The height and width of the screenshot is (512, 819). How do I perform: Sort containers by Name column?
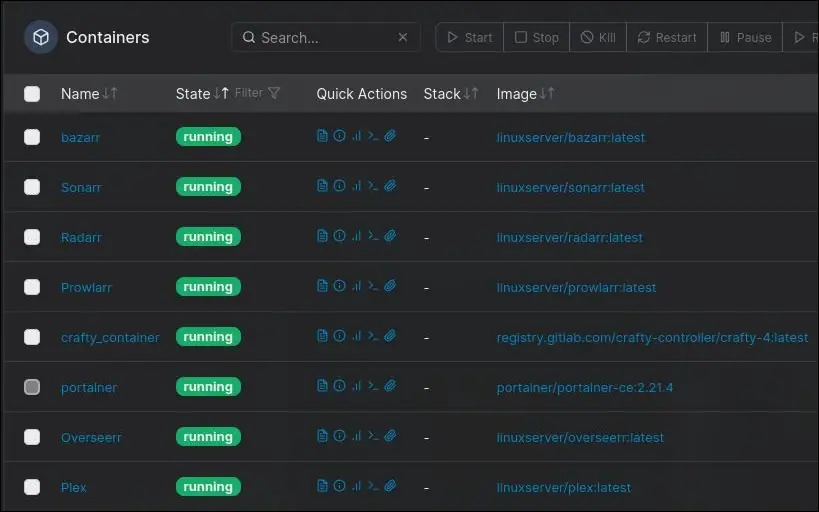(x=89, y=94)
